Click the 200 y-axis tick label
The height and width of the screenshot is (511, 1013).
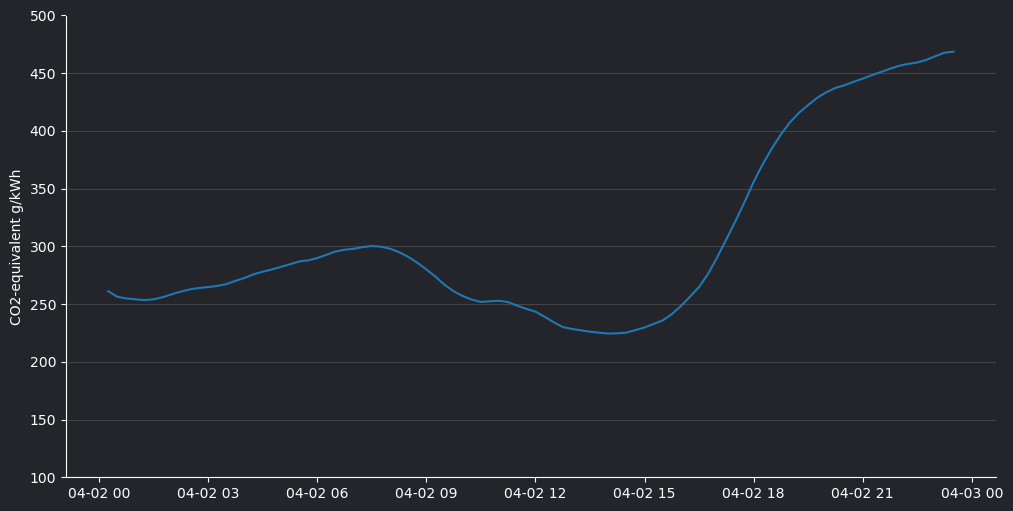pos(42,363)
